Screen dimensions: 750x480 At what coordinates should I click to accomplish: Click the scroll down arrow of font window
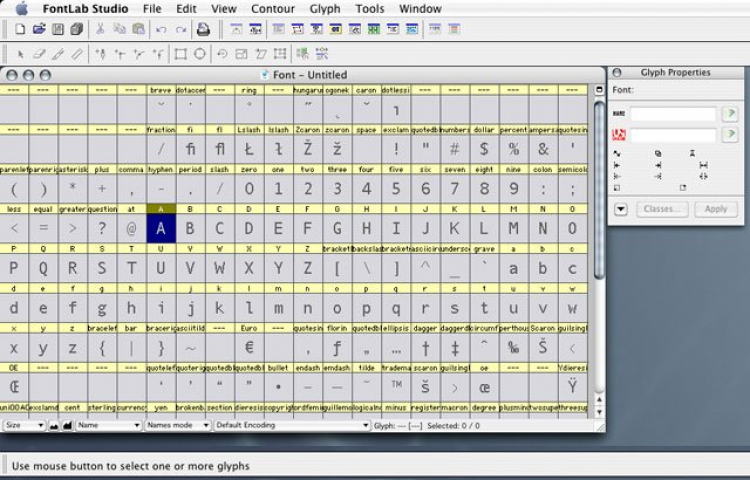point(599,412)
